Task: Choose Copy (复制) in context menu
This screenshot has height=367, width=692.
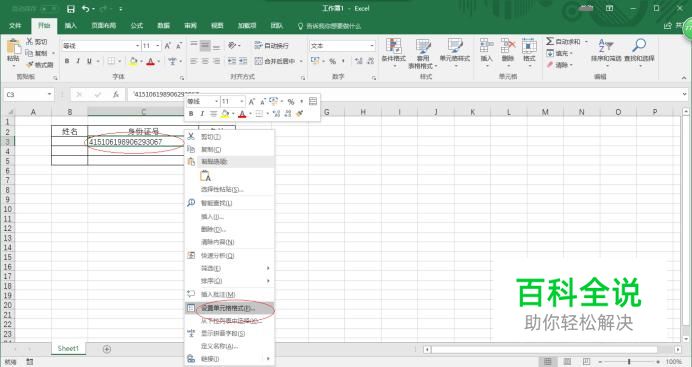Action: [x=230, y=150]
